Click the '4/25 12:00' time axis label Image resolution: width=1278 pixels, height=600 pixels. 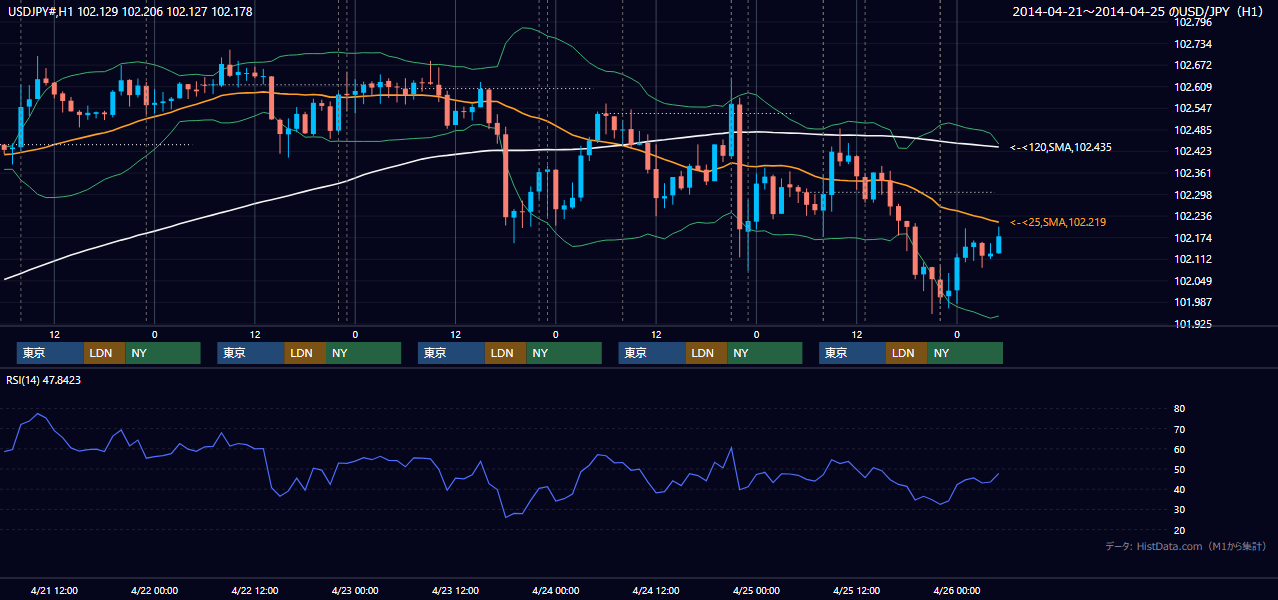pos(857,590)
